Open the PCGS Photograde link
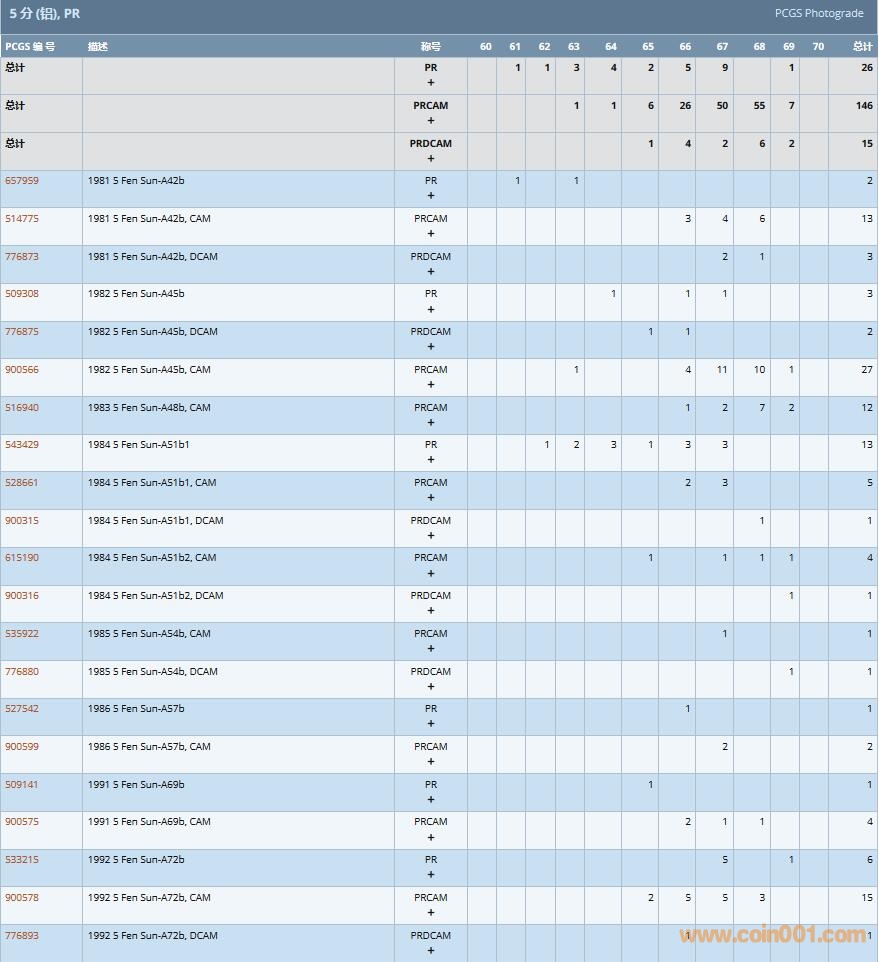This screenshot has width=879, height=962. pyautogui.click(x=818, y=13)
